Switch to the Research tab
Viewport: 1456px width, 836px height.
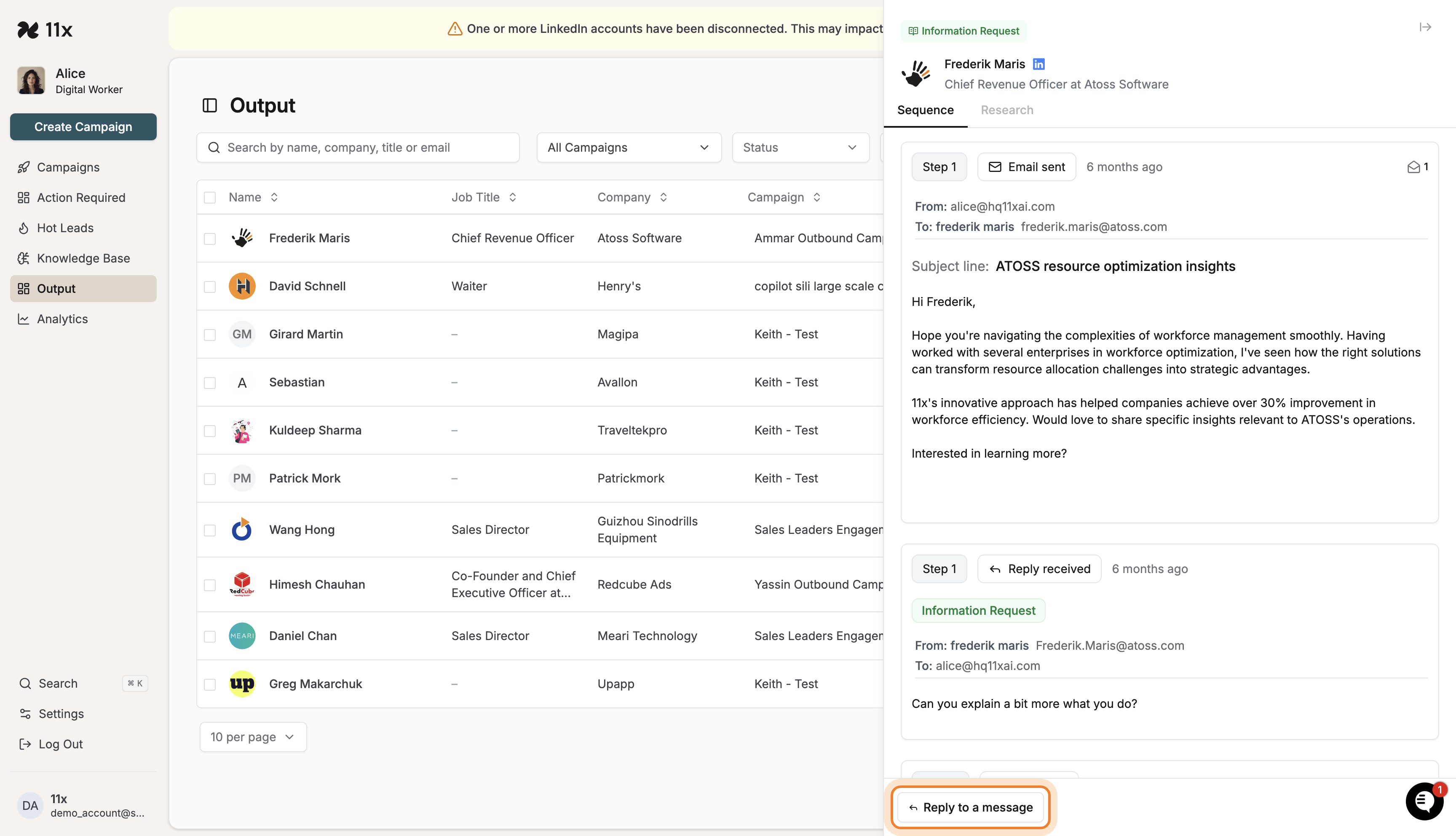point(1007,110)
